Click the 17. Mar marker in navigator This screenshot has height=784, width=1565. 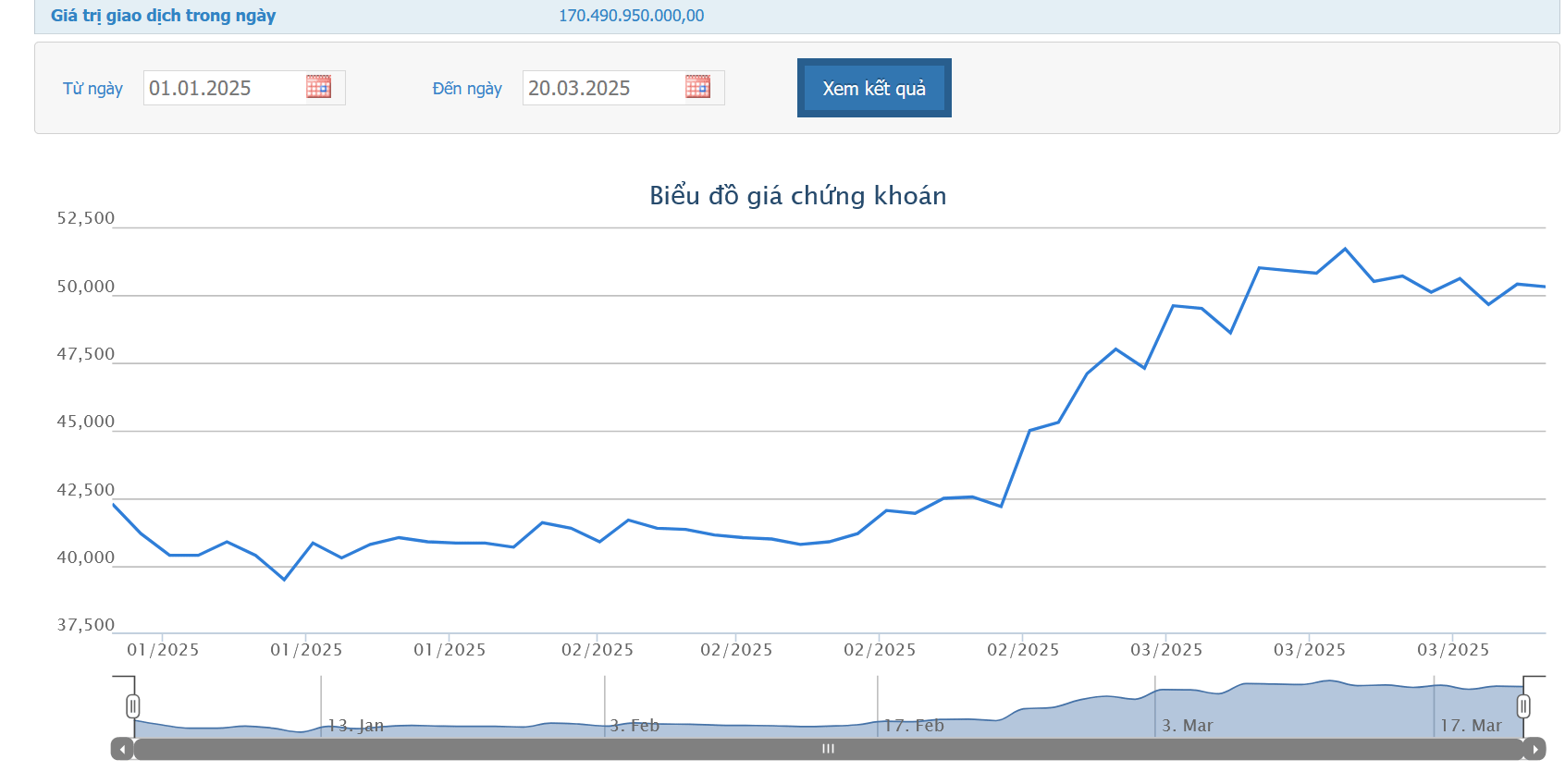[1471, 726]
